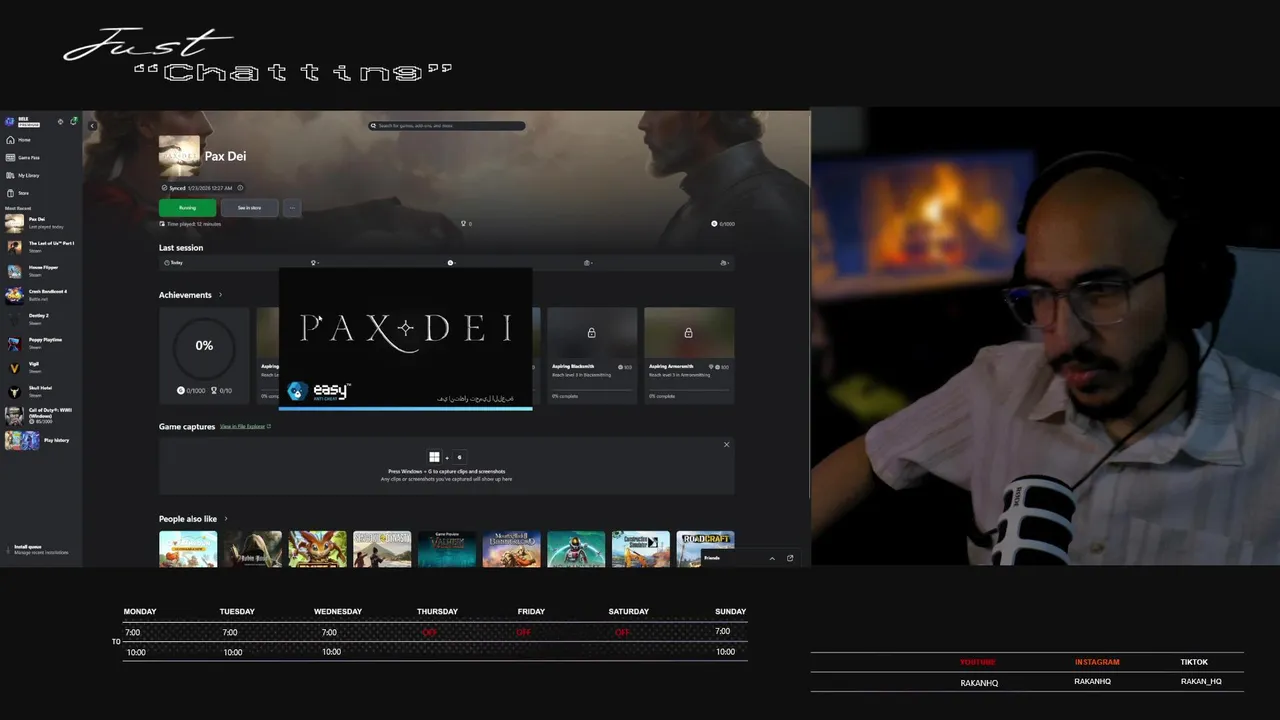Image resolution: width=1280 pixels, height=720 pixels.
Task: Select Vigil in recent games
Action: (x=40, y=367)
